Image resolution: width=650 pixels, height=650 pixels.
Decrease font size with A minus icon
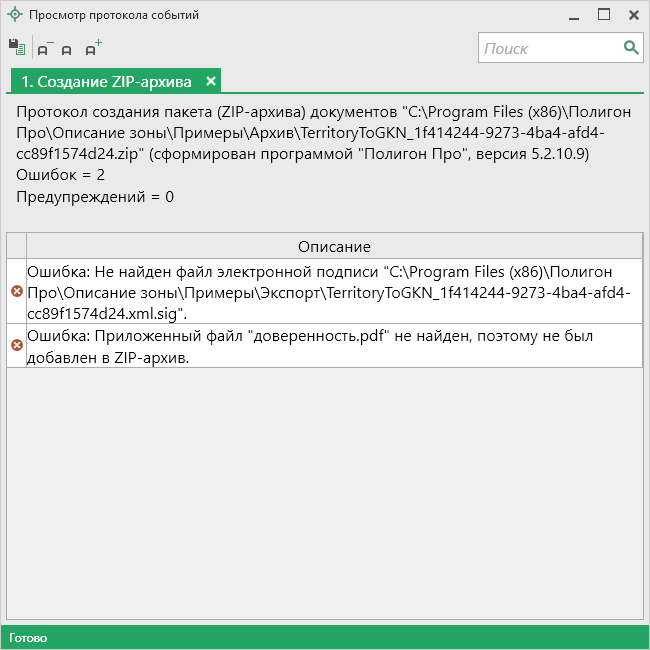(x=44, y=48)
